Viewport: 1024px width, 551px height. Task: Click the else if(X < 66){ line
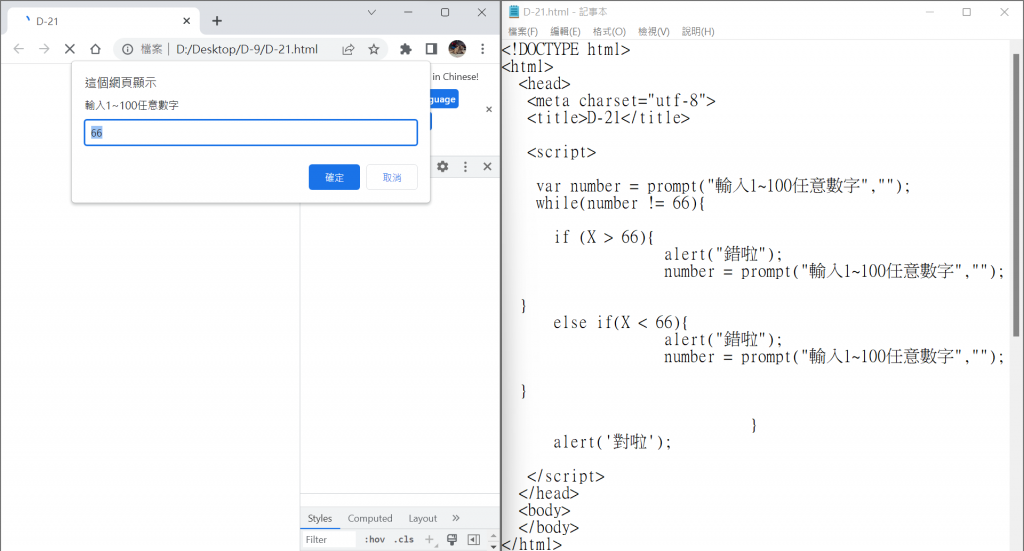[x=620, y=323]
